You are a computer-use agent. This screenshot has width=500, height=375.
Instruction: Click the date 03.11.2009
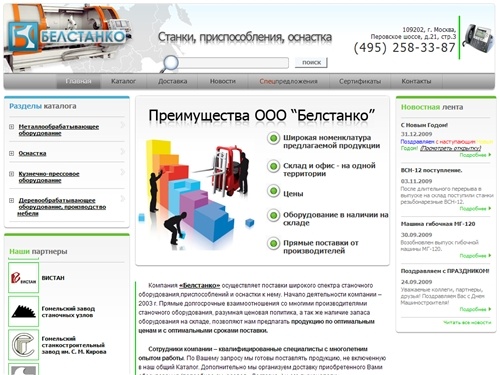click(416, 181)
